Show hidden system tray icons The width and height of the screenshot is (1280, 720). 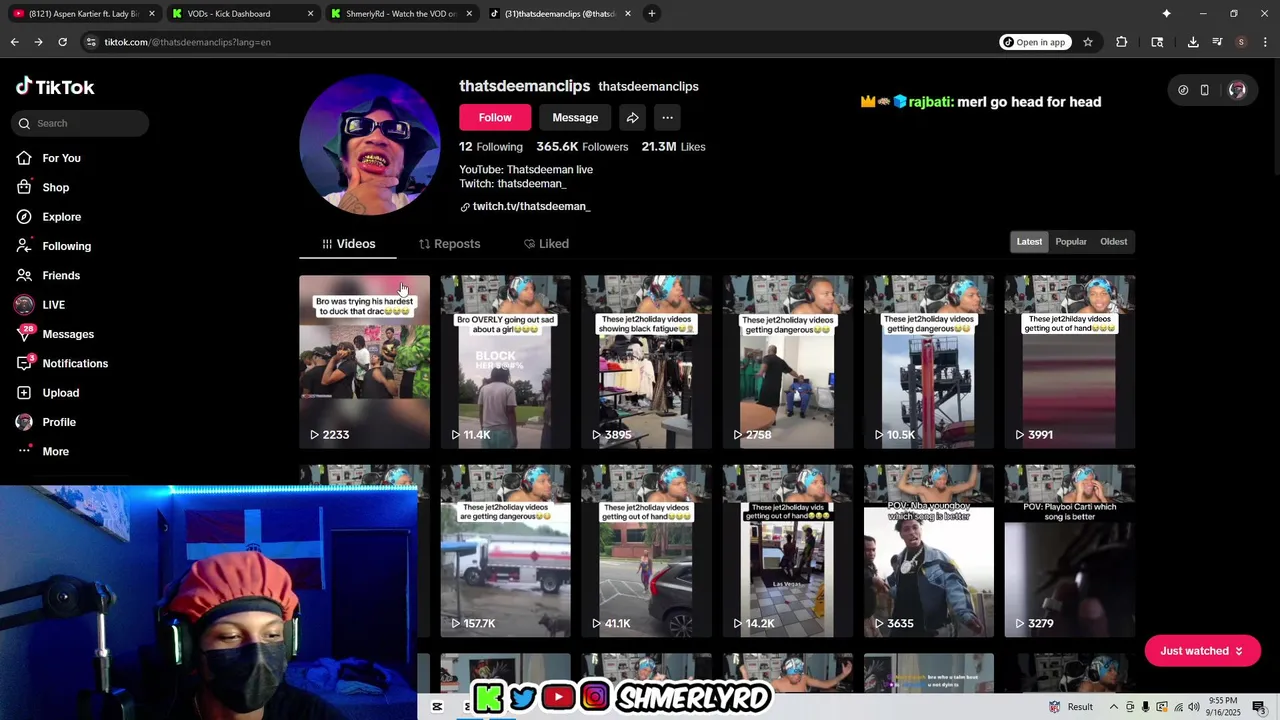pyautogui.click(x=1113, y=707)
